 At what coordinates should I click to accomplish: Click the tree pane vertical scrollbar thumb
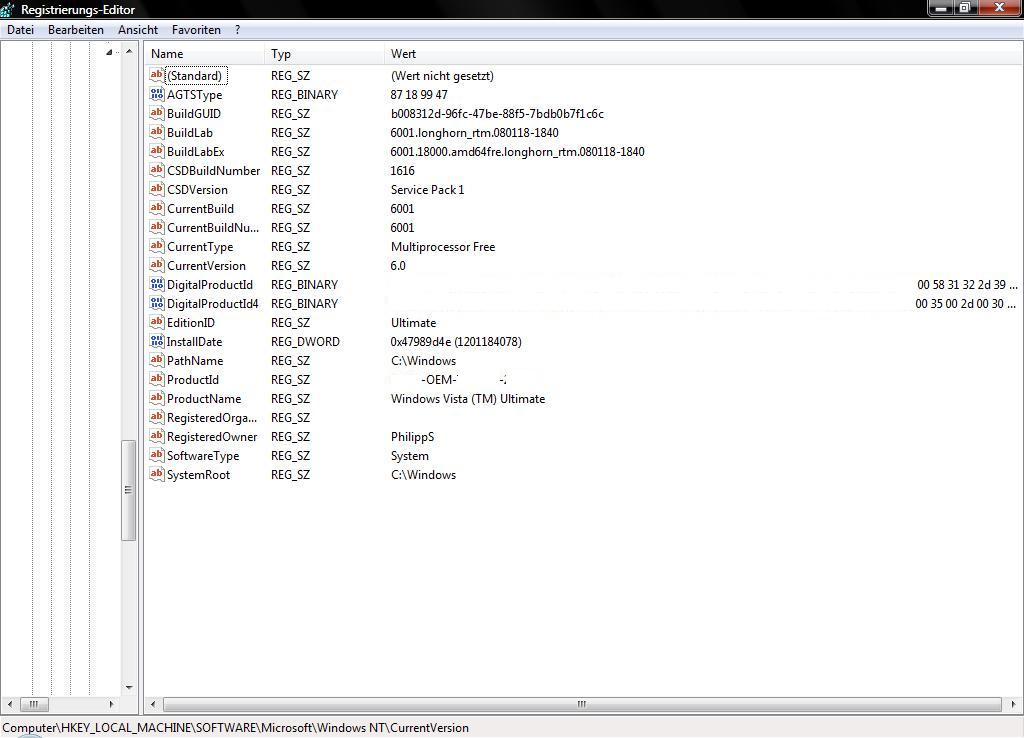click(x=129, y=490)
